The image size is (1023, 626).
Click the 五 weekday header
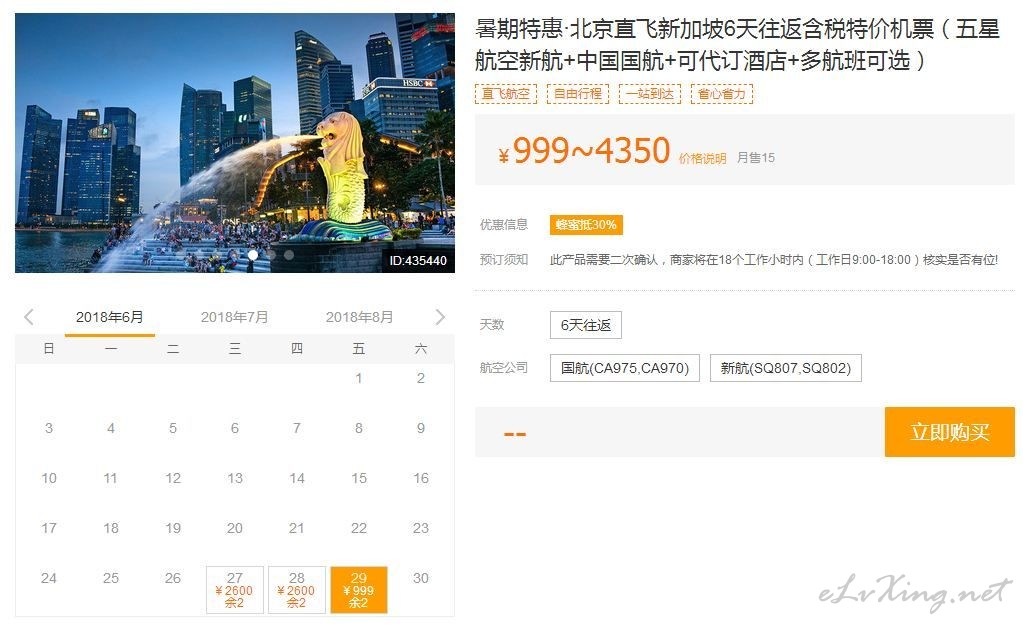tap(359, 349)
